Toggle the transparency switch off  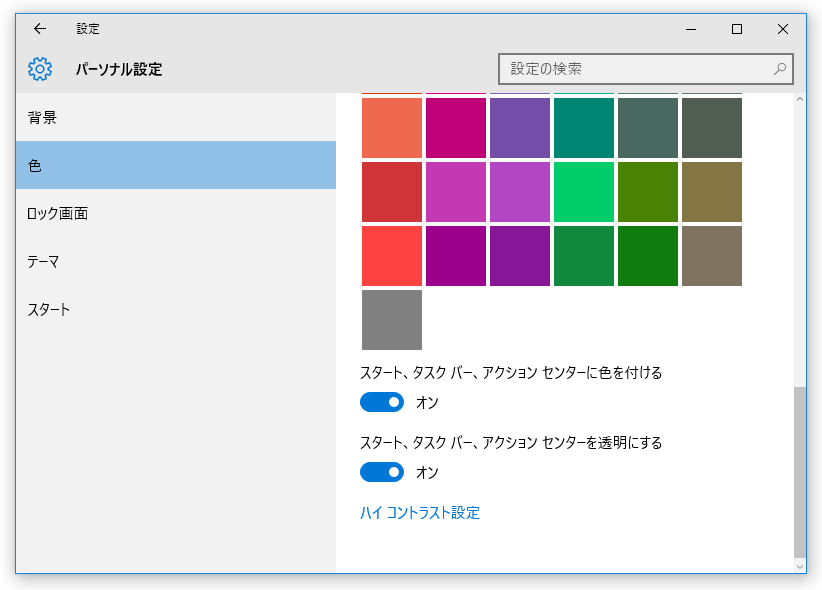pyautogui.click(x=382, y=472)
